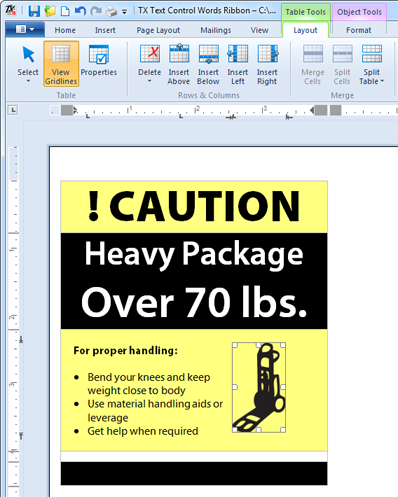
Task: Click the 'Get help when required' bullet
Action: [x=143, y=431]
